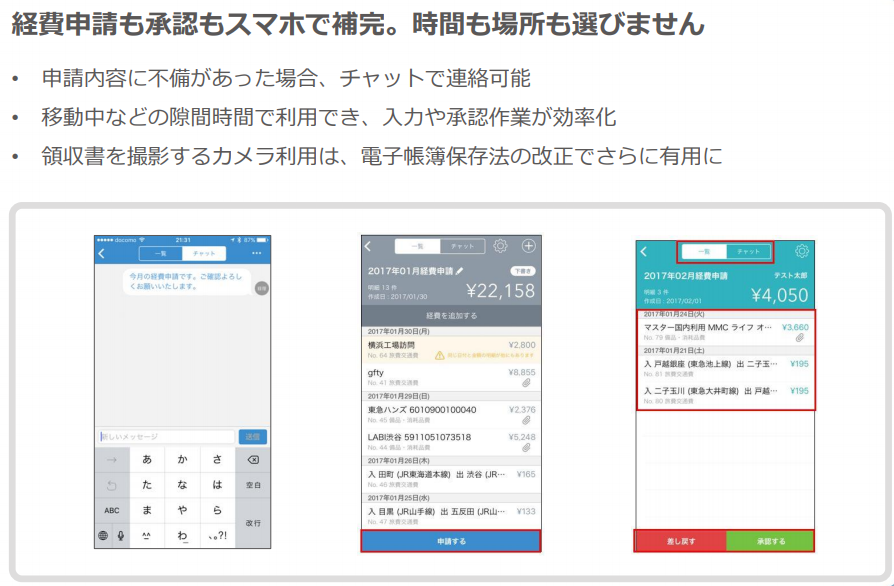The width and height of the screenshot is (894, 586).
Task: Tap the microphone dictation key
Action: click(x=121, y=536)
